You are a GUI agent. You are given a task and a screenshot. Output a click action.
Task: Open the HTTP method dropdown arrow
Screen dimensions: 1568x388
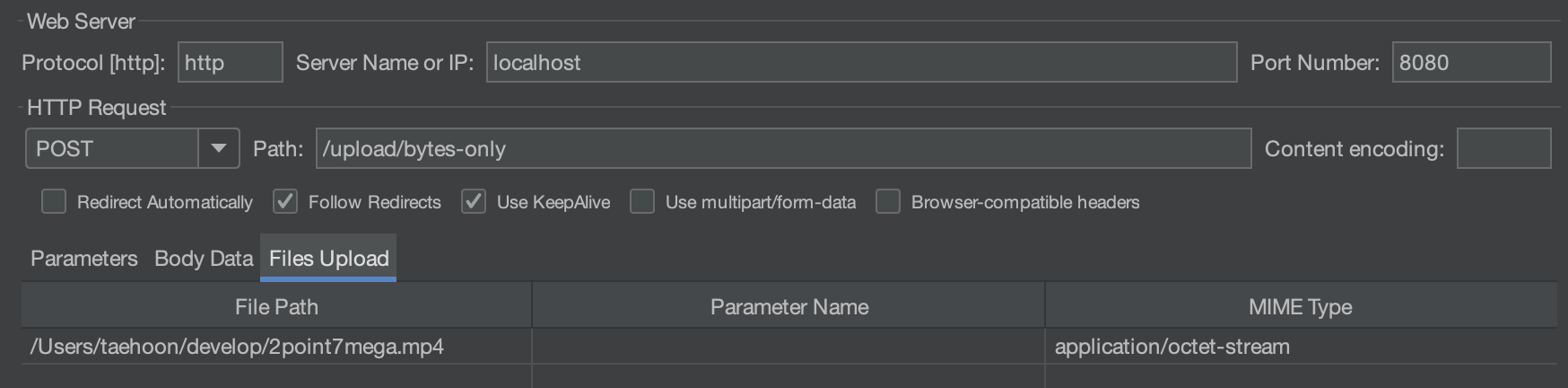[218, 148]
